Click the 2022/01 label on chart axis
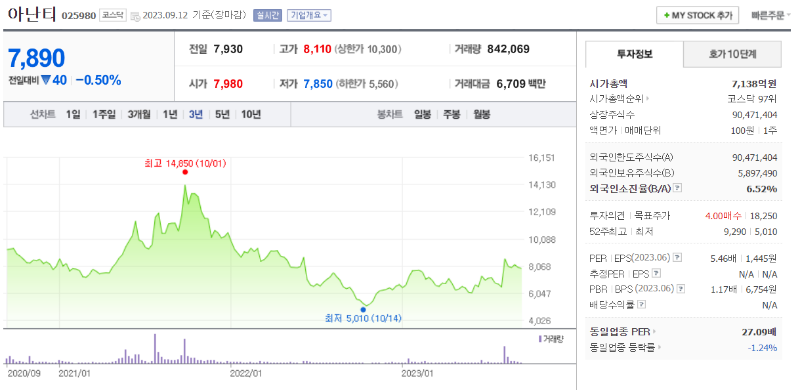Screen dimensions: 800x390 coord(246,373)
